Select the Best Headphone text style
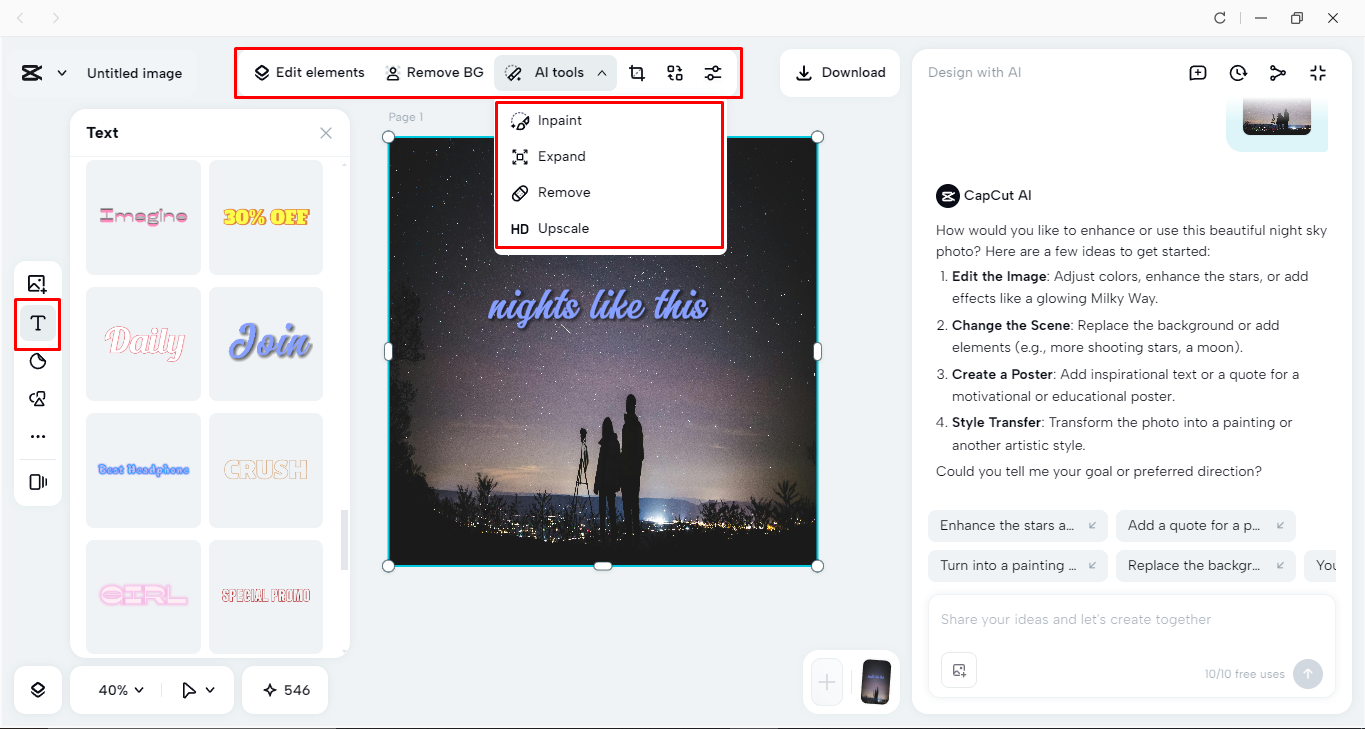Viewport: 1365px width, 729px height. 143,470
